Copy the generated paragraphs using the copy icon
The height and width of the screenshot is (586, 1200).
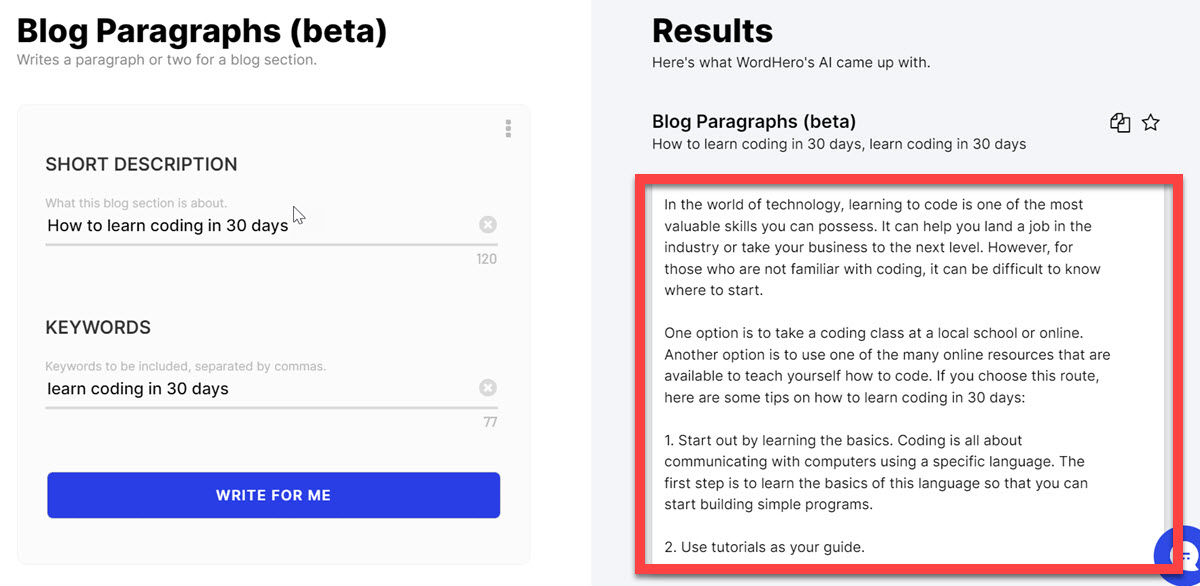(1120, 122)
